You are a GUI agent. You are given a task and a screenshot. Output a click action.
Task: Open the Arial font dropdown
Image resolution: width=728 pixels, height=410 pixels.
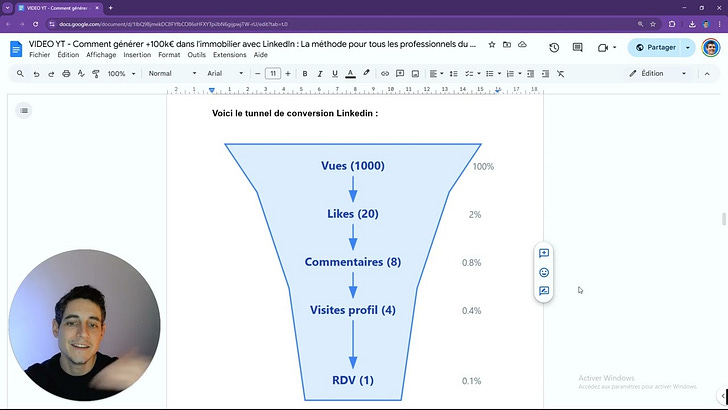(225, 73)
